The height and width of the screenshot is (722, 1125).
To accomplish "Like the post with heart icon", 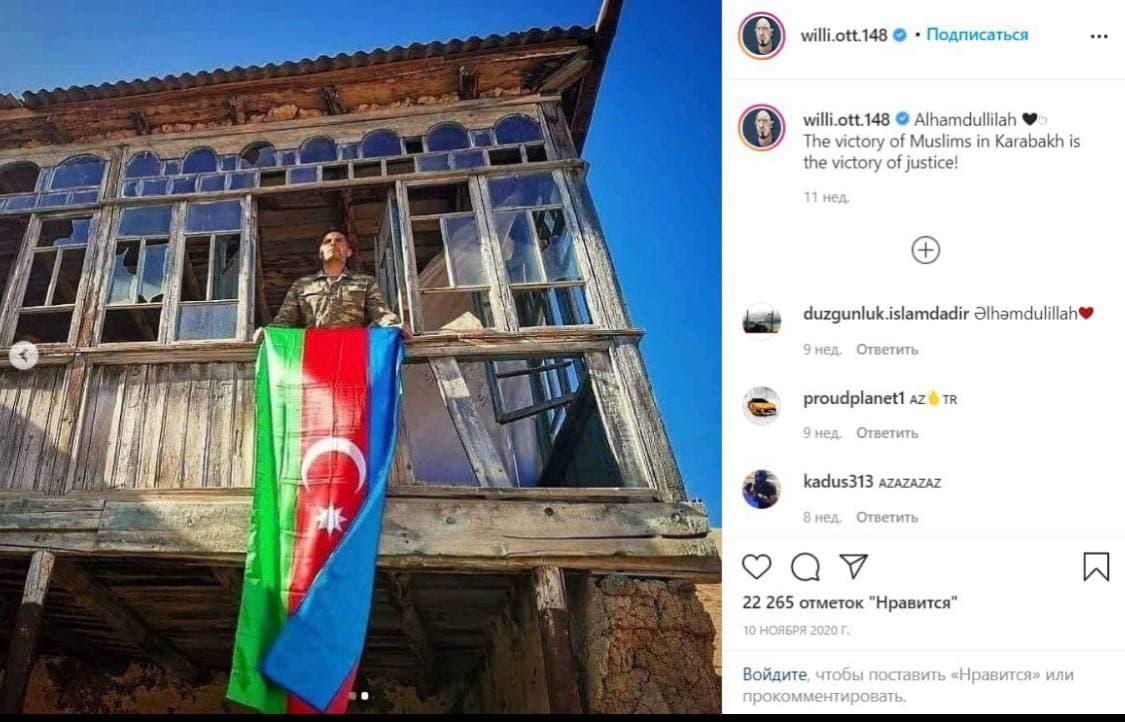I will 756,566.
